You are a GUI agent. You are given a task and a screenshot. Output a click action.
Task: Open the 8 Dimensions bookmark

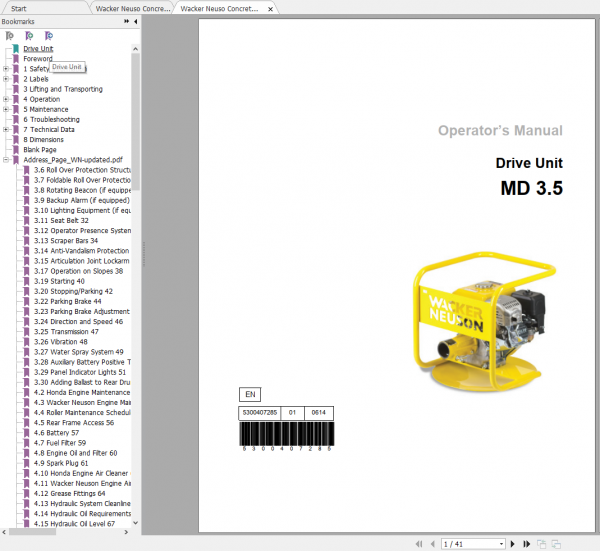pyautogui.click(x=44, y=140)
